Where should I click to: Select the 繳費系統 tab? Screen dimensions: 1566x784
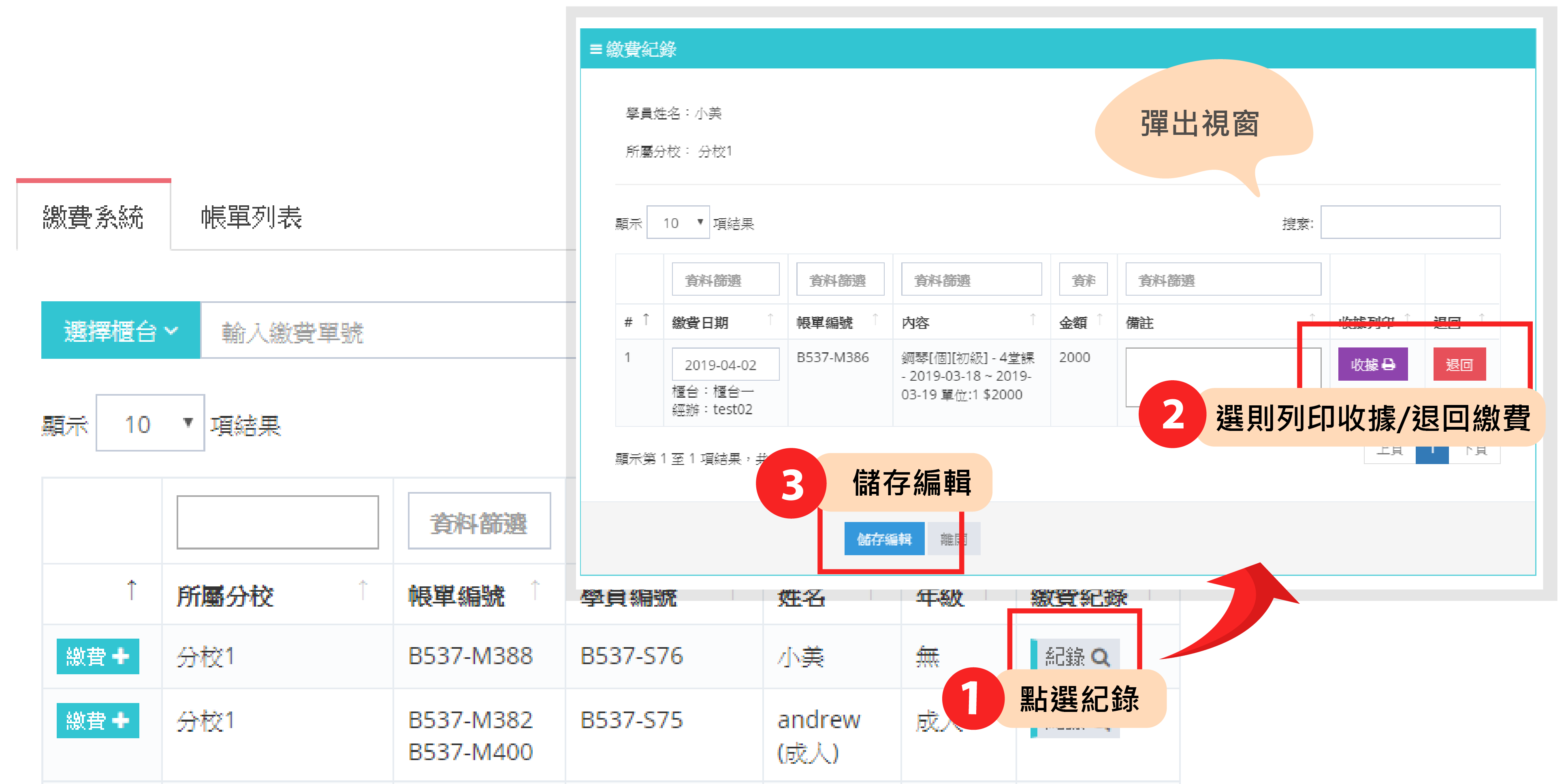(x=93, y=217)
